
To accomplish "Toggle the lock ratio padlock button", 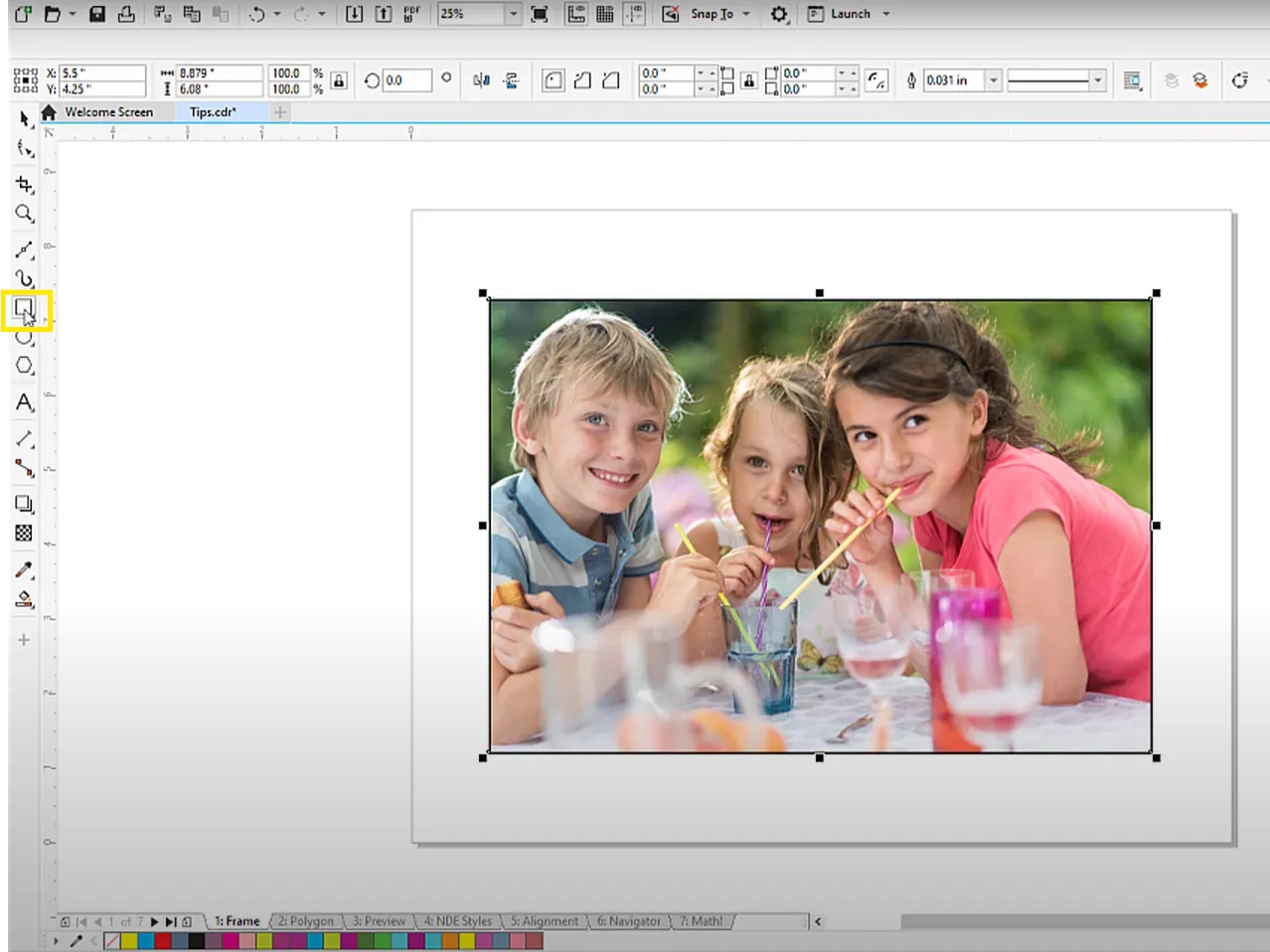I will click(340, 80).
